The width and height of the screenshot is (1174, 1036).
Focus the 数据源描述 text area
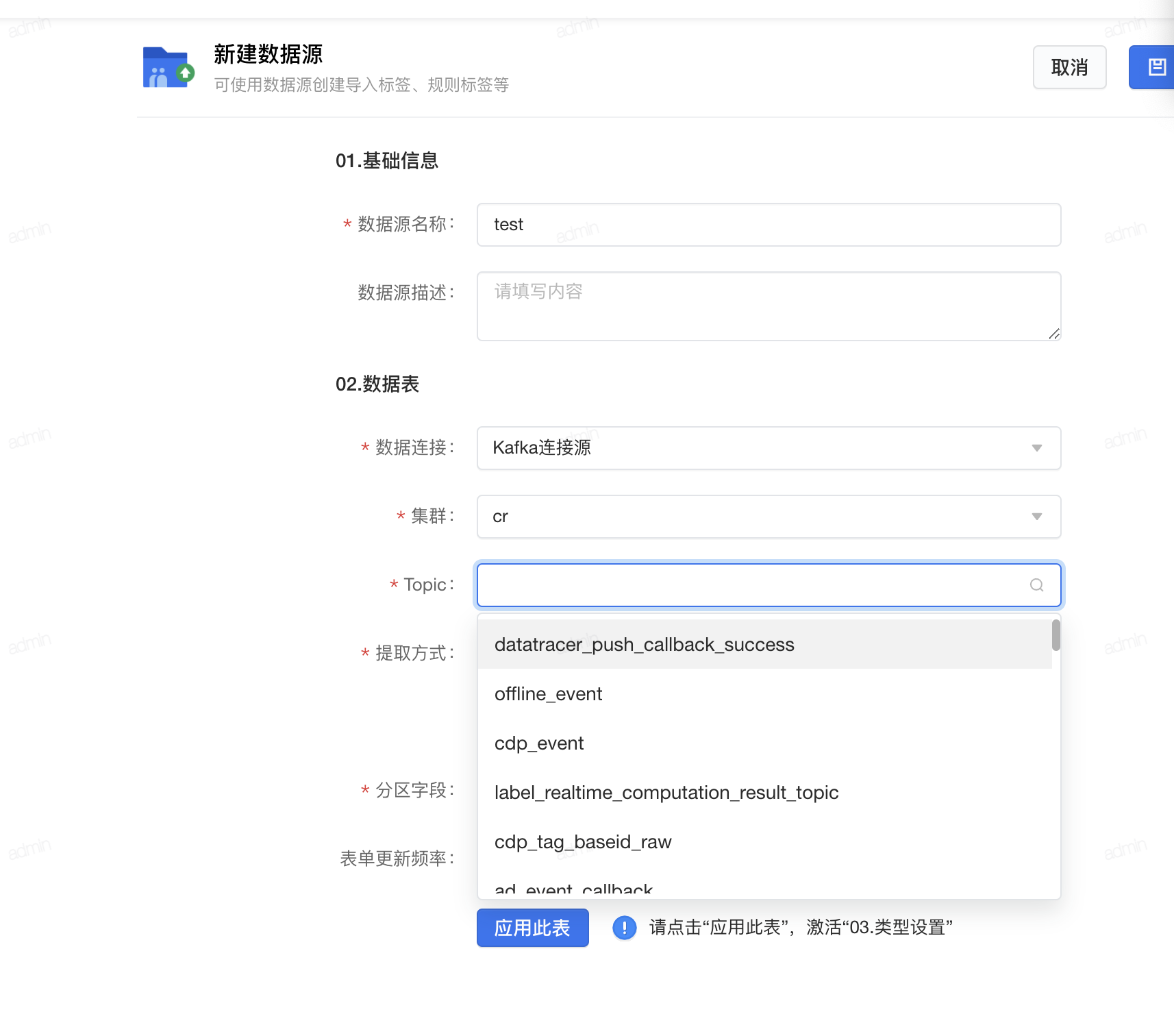point(769,306)
